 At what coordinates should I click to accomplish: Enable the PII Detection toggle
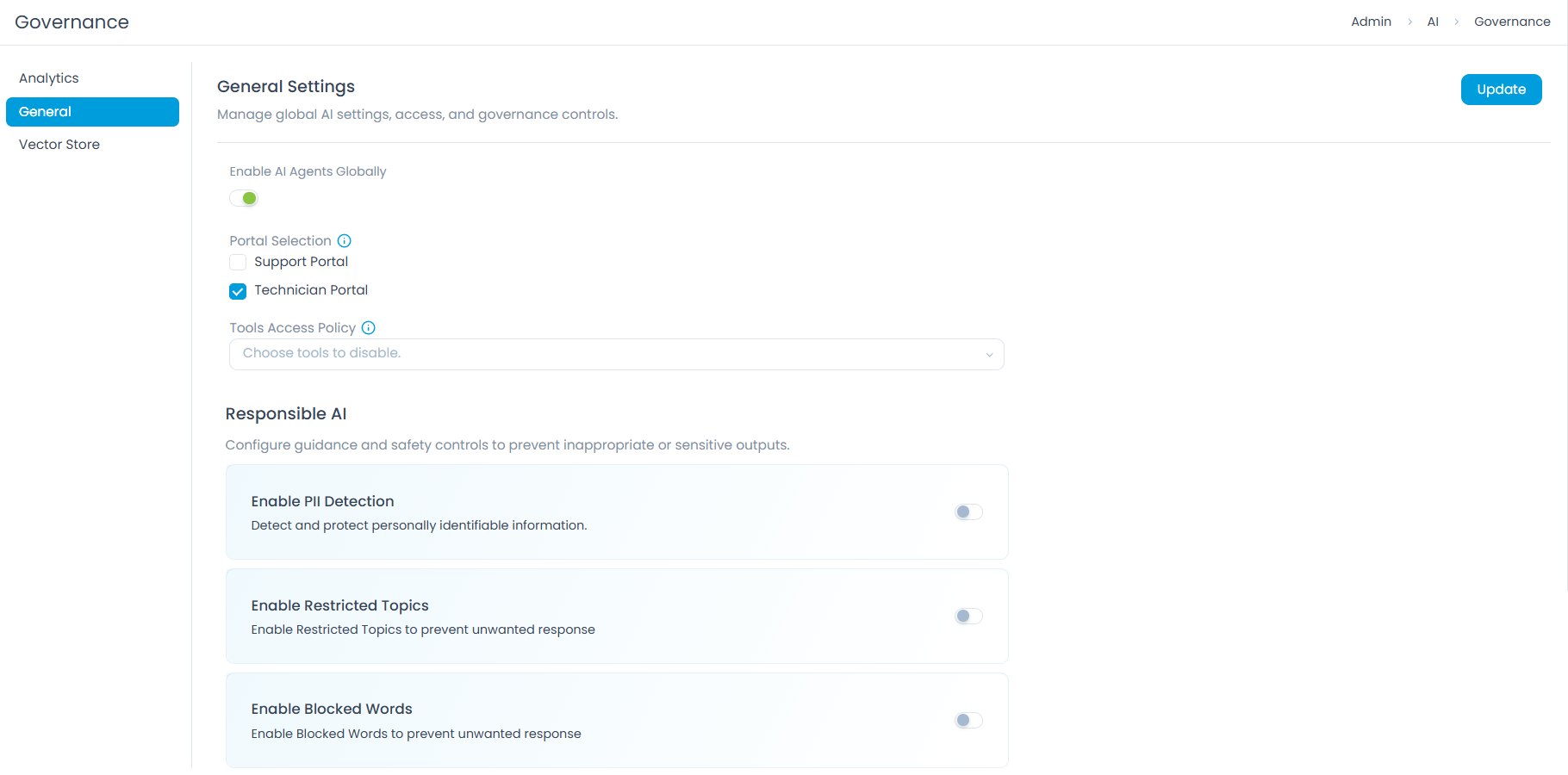[x=968, y=512]
